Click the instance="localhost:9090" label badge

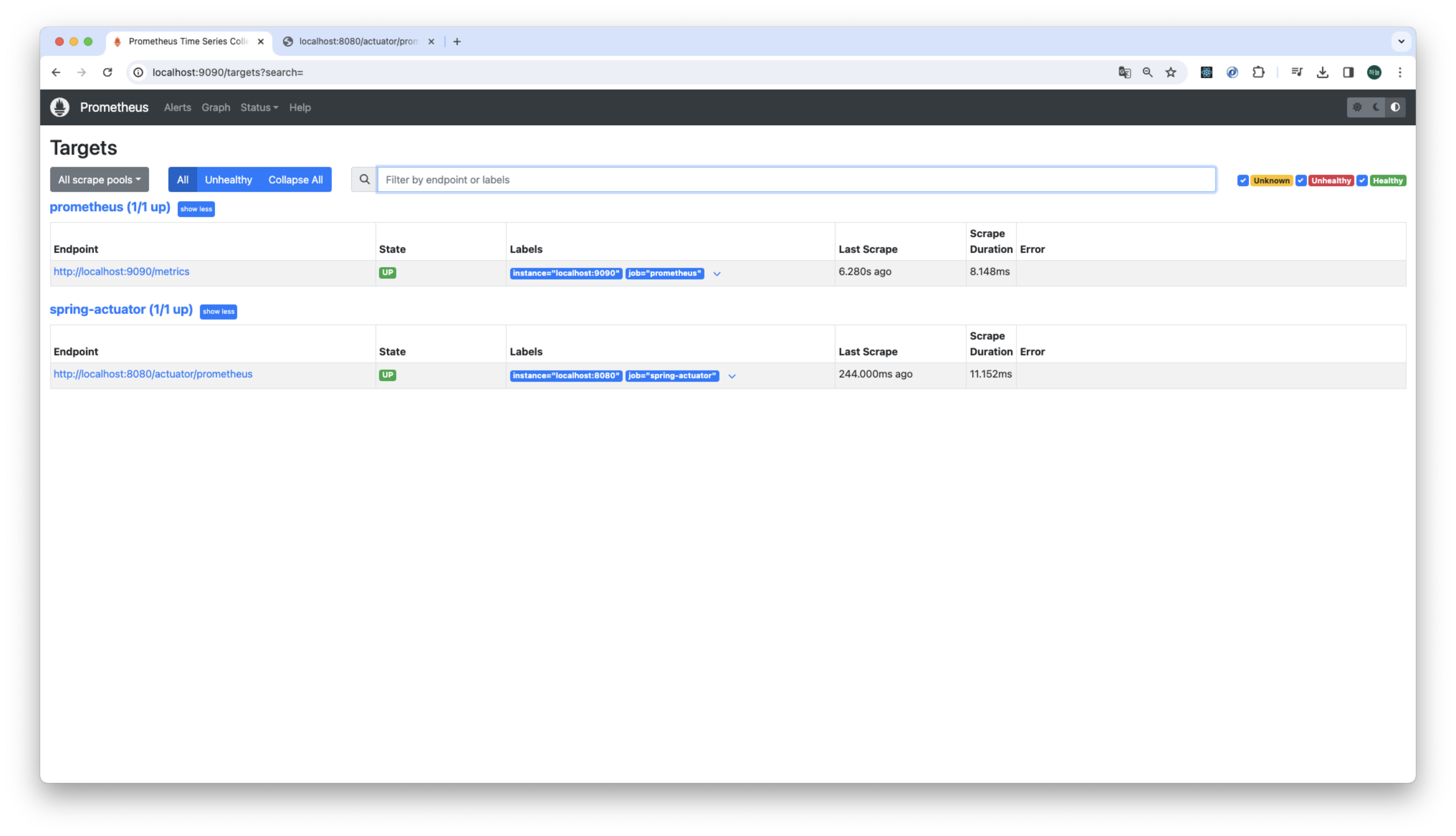coord(565,273)
